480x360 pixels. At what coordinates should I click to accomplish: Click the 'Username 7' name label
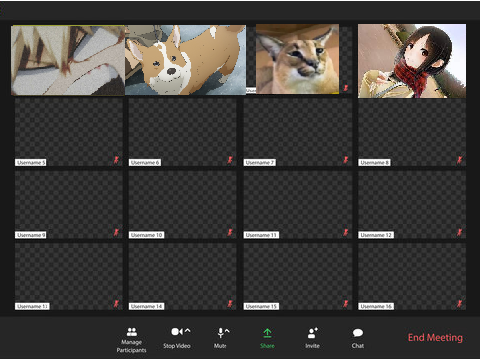tap(260, 163)
